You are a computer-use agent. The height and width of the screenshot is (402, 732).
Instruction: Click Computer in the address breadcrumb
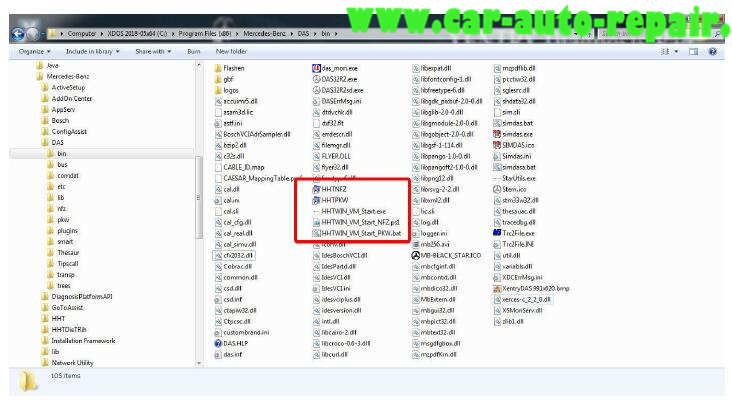pos(82,34)
